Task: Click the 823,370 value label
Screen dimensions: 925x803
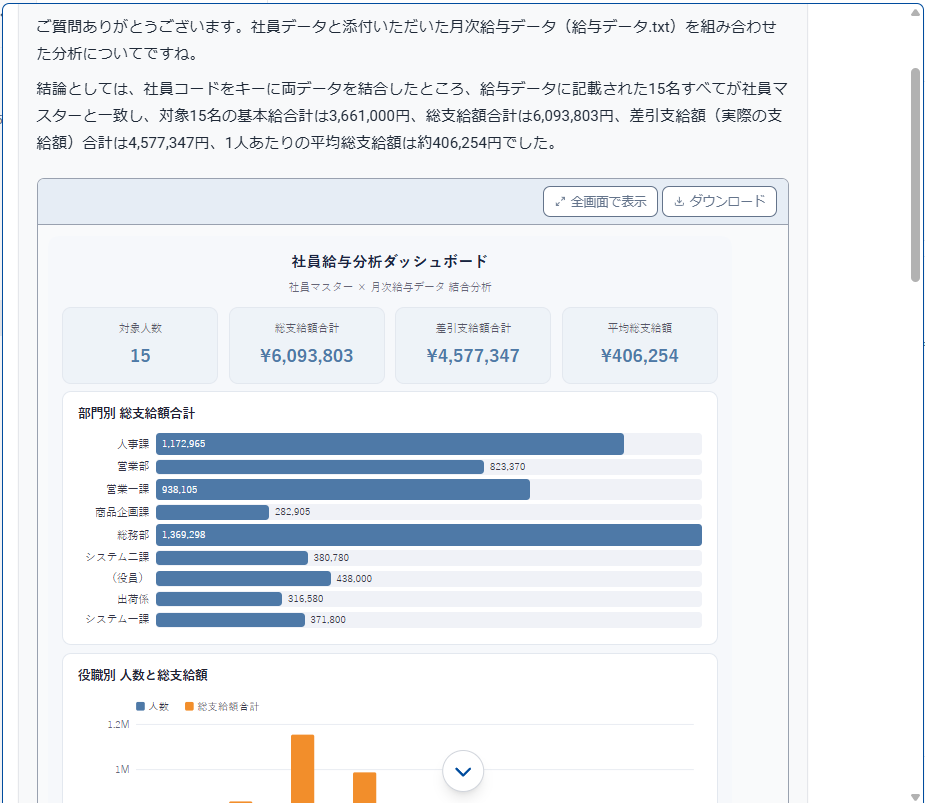Action: 507,467
